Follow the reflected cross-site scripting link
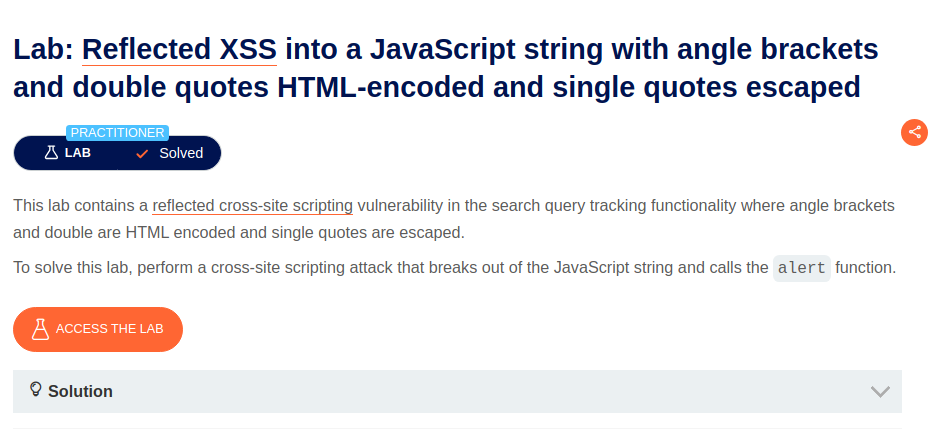This screenshot has width=939, height=429. 253,206
